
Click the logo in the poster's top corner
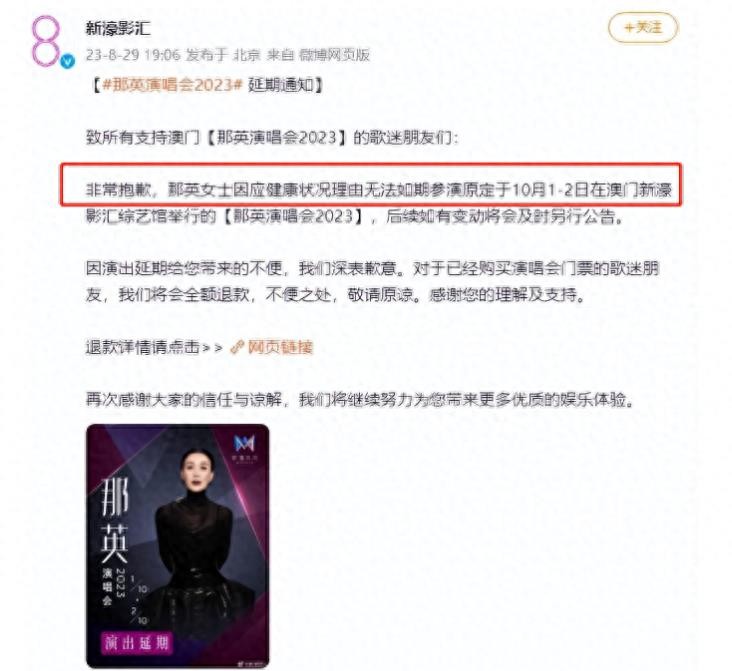coord(245,446)
